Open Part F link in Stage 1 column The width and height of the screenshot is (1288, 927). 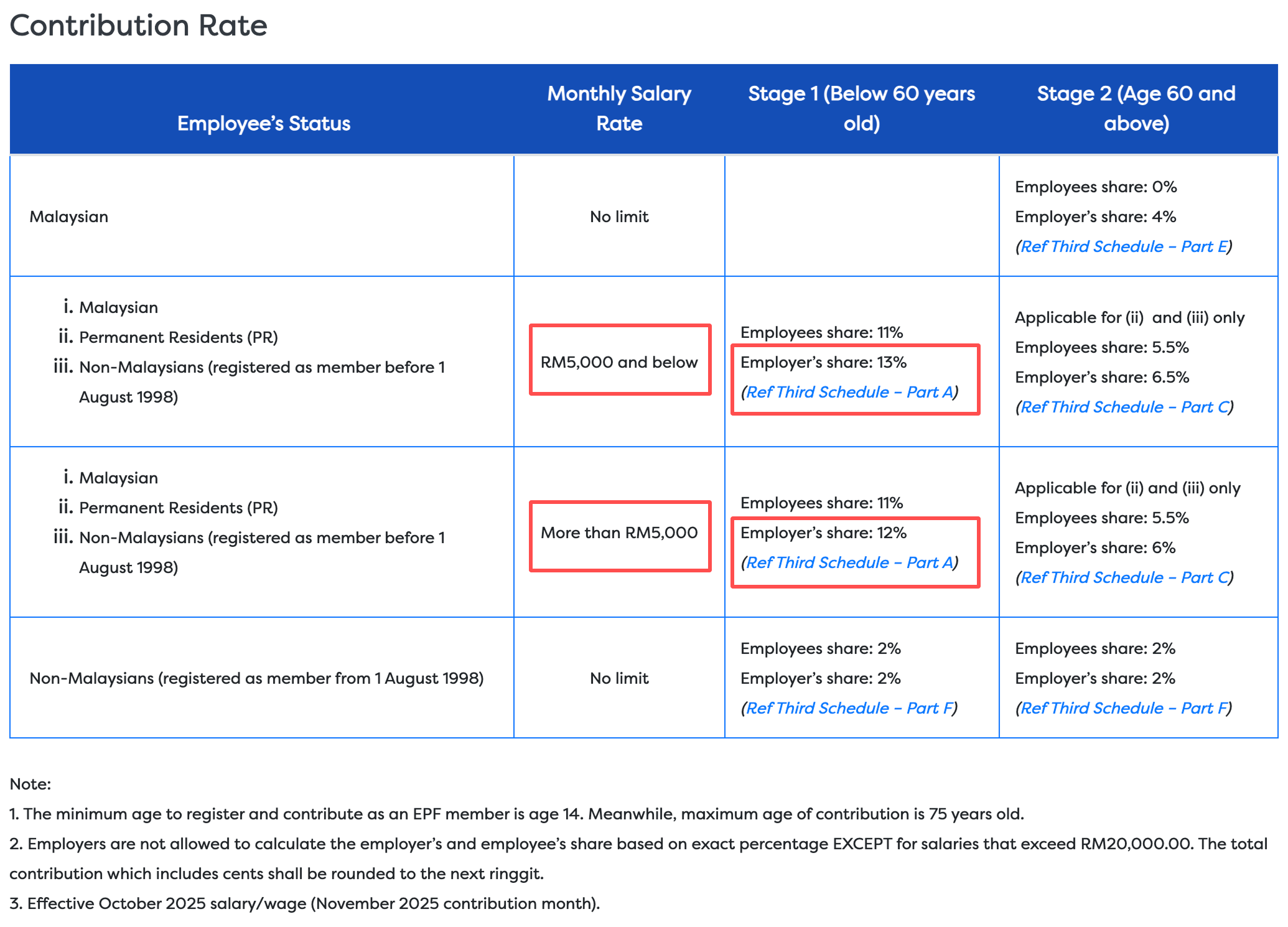pos(849,708)
